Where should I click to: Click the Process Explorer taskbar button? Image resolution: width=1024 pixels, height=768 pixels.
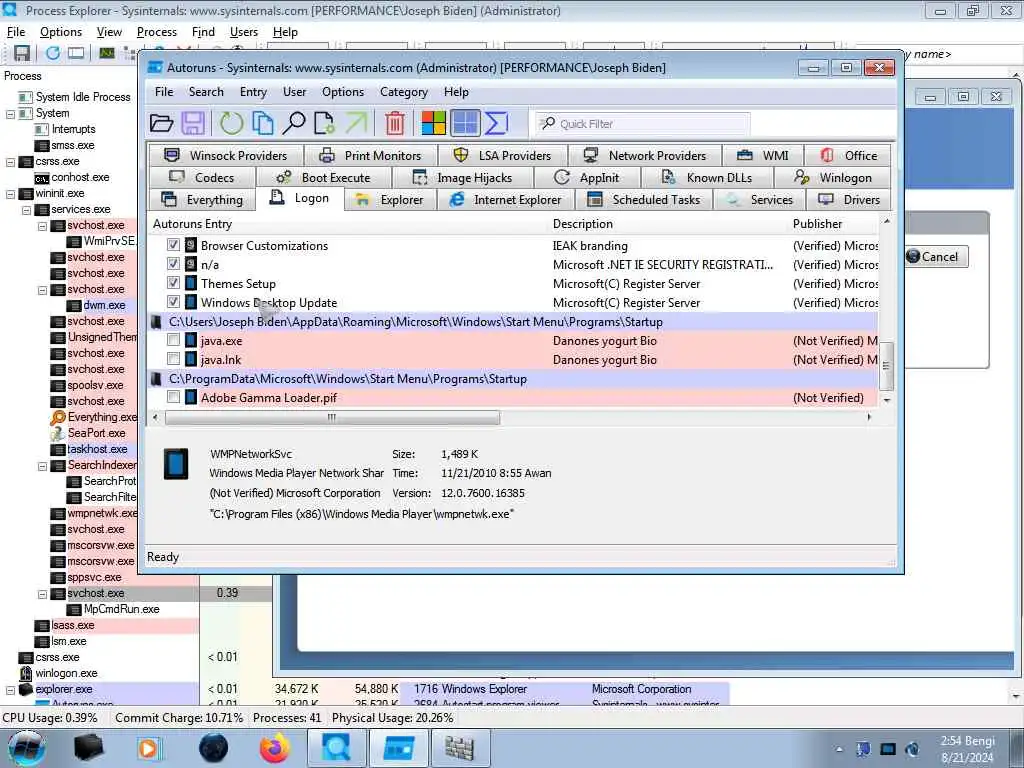pos(336,748)
